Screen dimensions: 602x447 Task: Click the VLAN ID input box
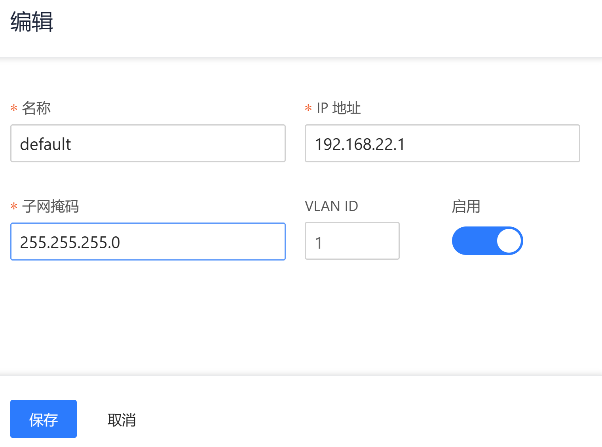coord(352,241)
